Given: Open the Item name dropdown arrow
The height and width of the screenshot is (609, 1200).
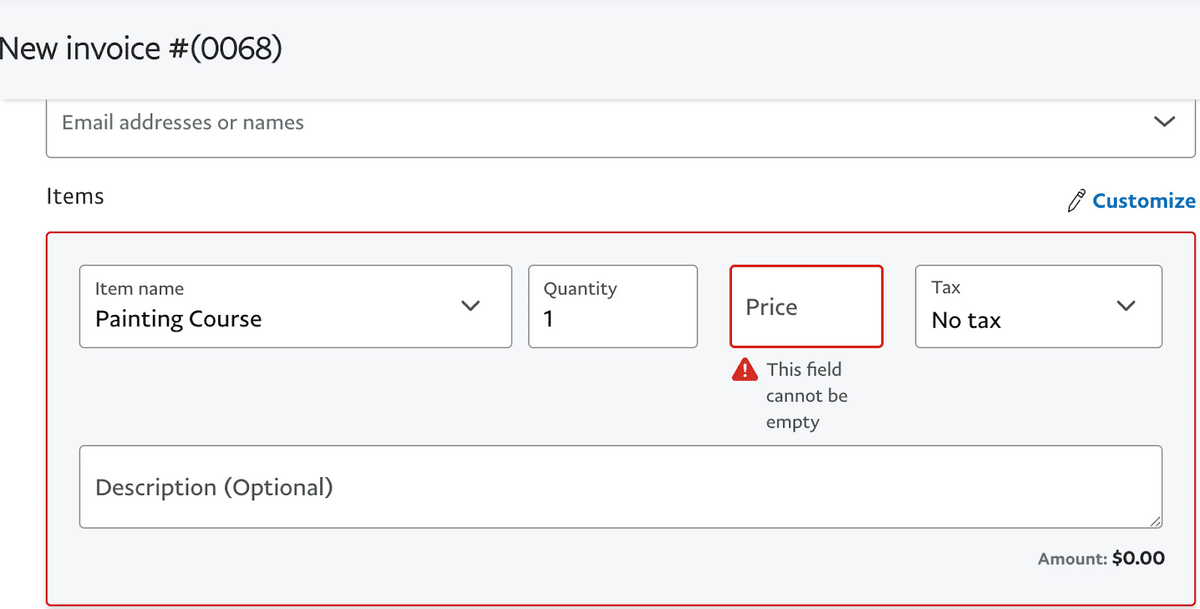Looking at the screenshot, I should (470, 305).
